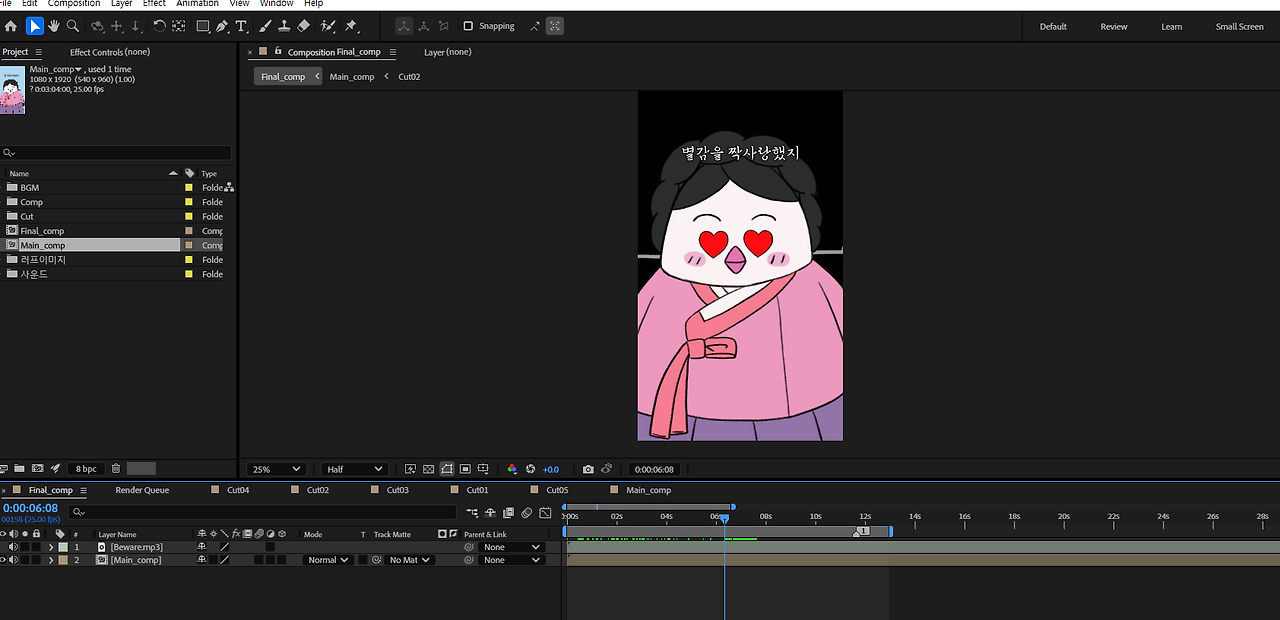
Task: Mute audio of Beware.mp3 layer
Action: 13,547
